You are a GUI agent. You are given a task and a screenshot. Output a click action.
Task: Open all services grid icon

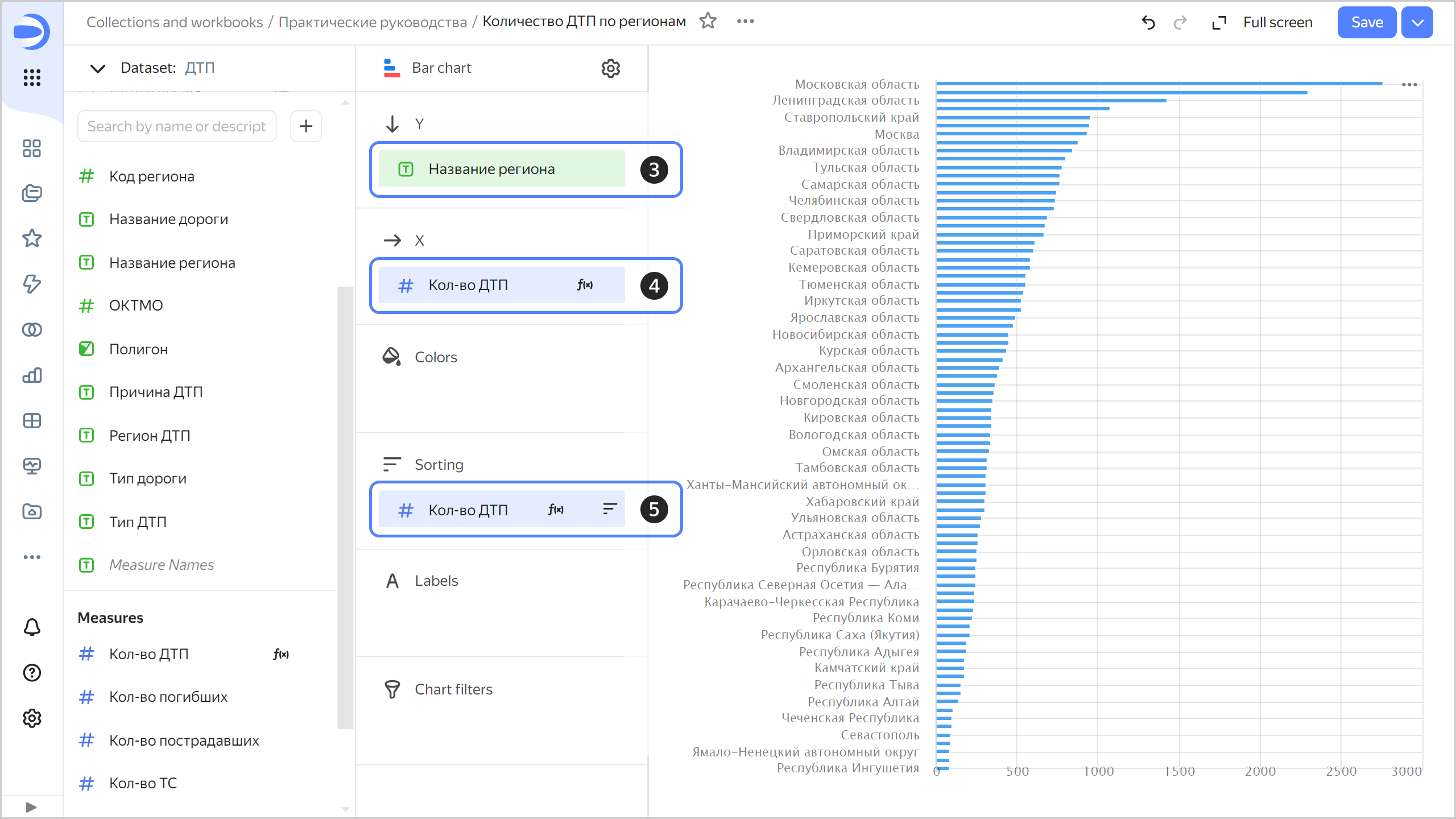point(32,77)
